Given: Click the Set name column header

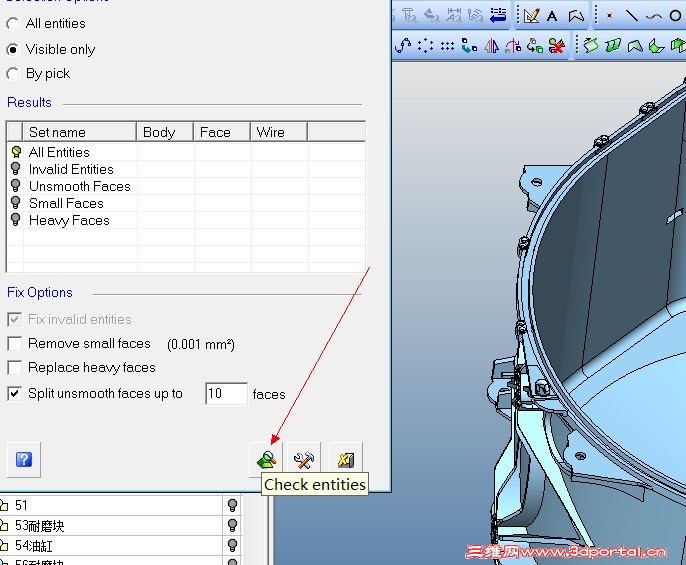Looking at the screenshot, I should [x=79, y=132].
